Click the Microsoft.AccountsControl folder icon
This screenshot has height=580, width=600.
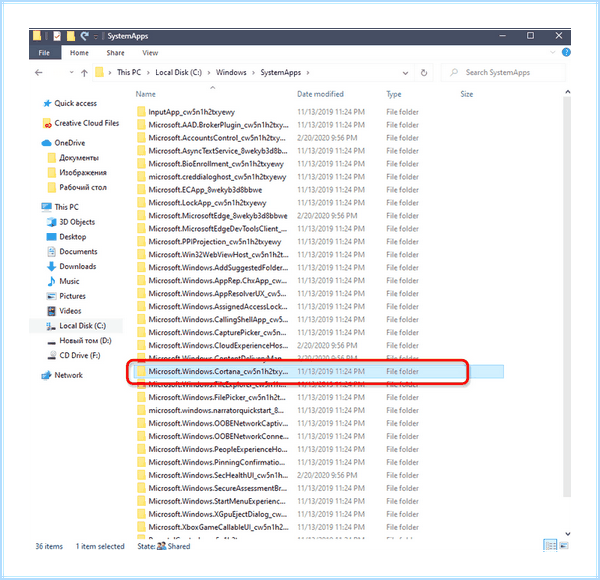tap(141, 138)
